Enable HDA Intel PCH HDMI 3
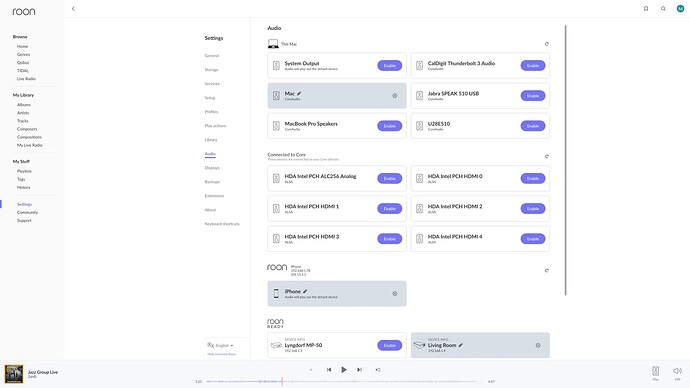The image size is (690, 388). 389,239
